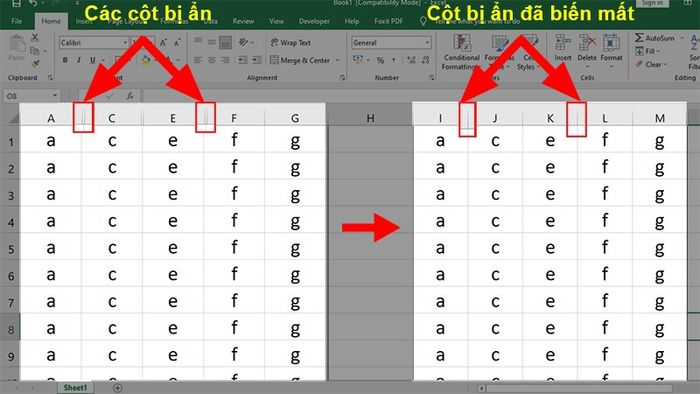Click the Bold formatting icon

65,60
